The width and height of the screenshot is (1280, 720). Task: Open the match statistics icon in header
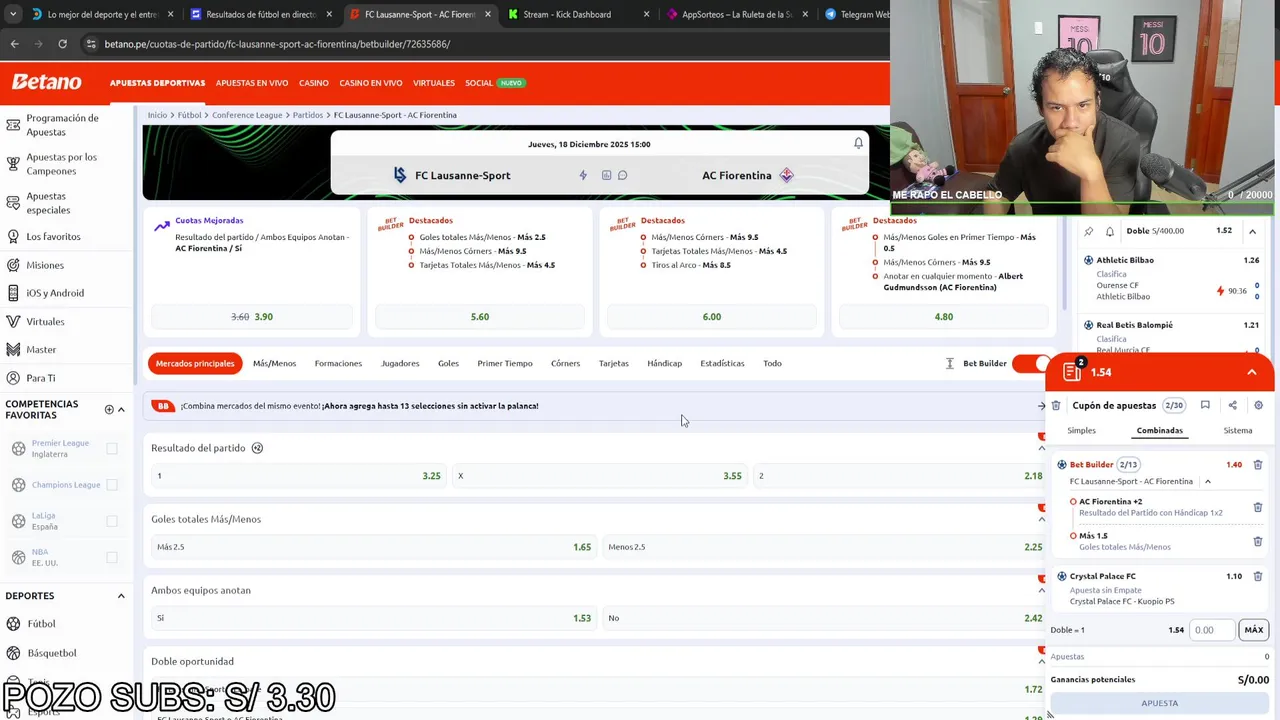[x=606, y=175]
